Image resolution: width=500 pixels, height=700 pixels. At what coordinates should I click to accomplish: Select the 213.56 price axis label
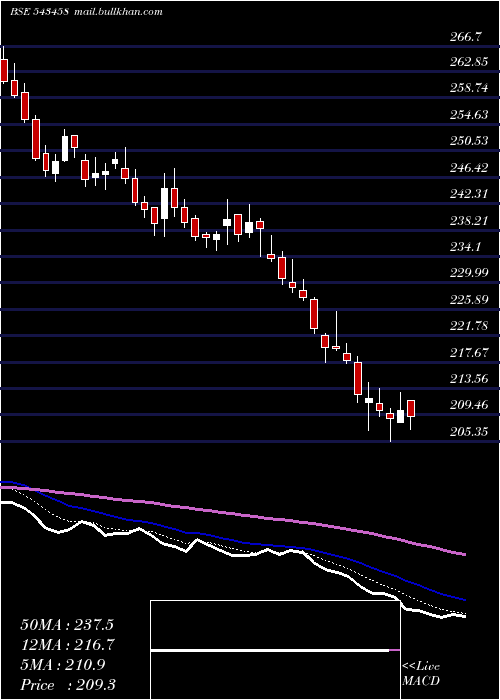(469, 379)
